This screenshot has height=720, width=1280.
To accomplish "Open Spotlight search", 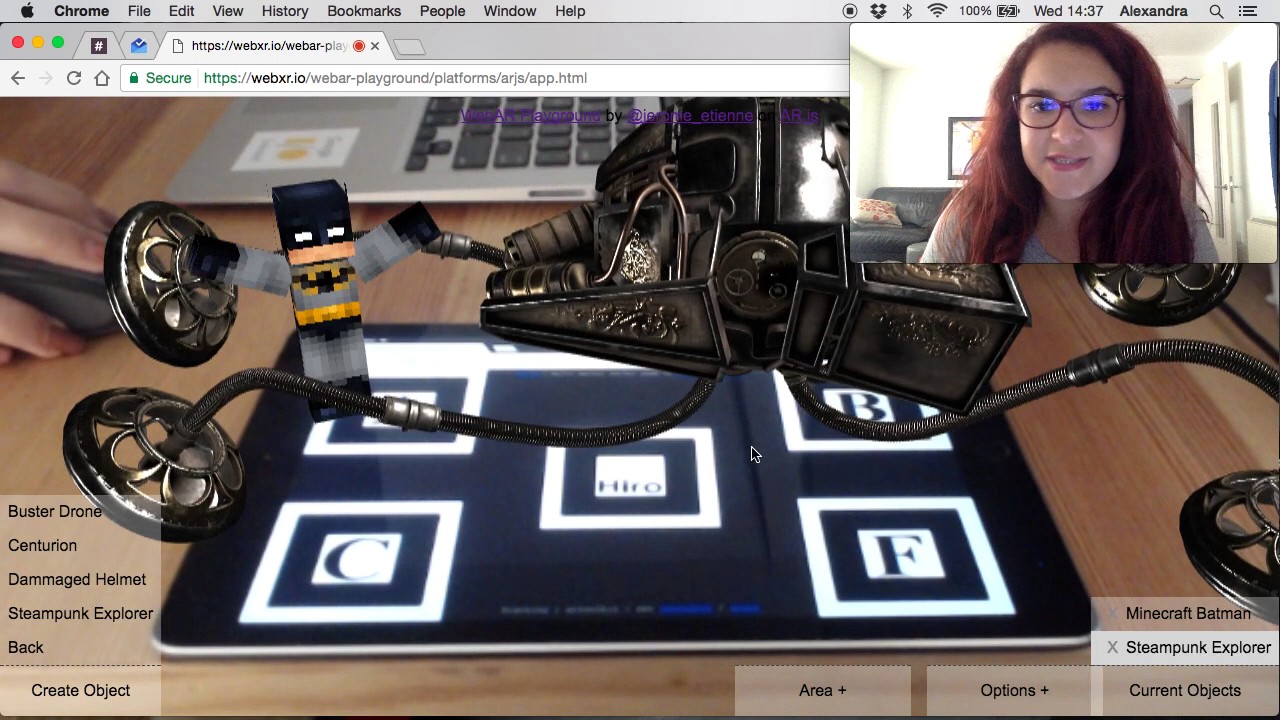I will [x=1216, y=11].
